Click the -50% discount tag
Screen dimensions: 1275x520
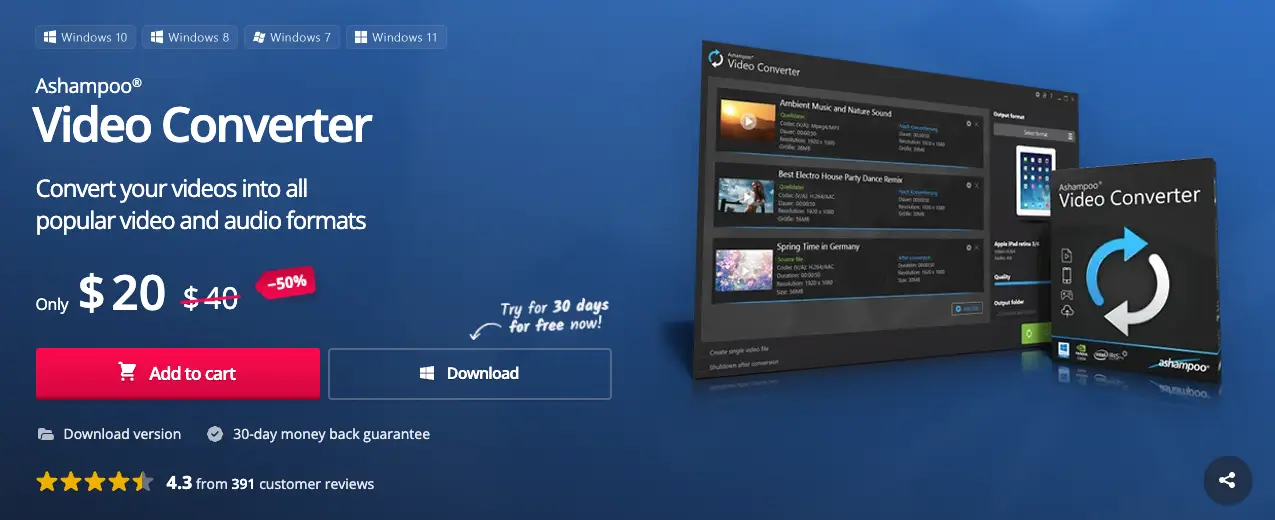coord(285,283)
